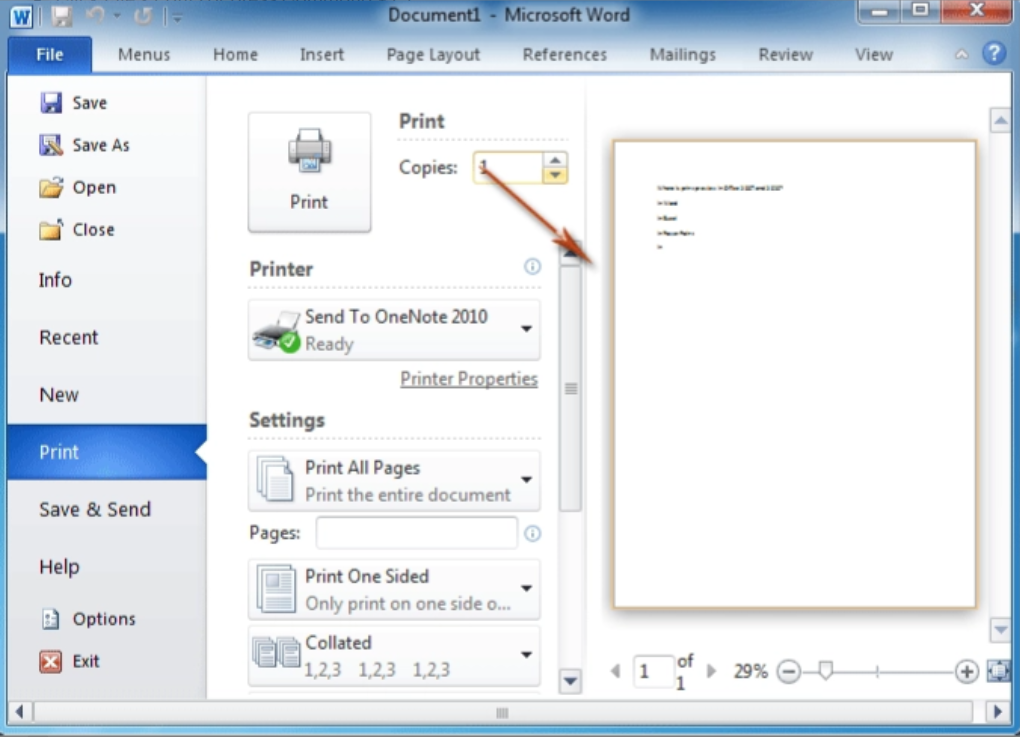Click inside the Pages input field
This screenshot has width=1020, height=737.
coord(416,532)
